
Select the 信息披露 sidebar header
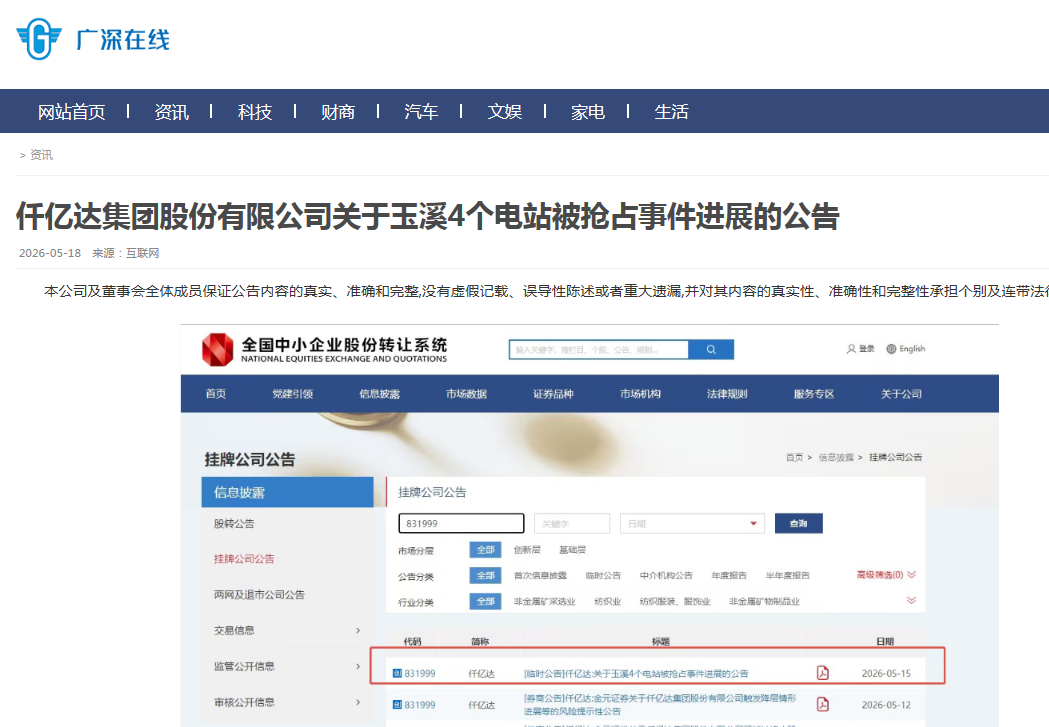coord(288,492)
